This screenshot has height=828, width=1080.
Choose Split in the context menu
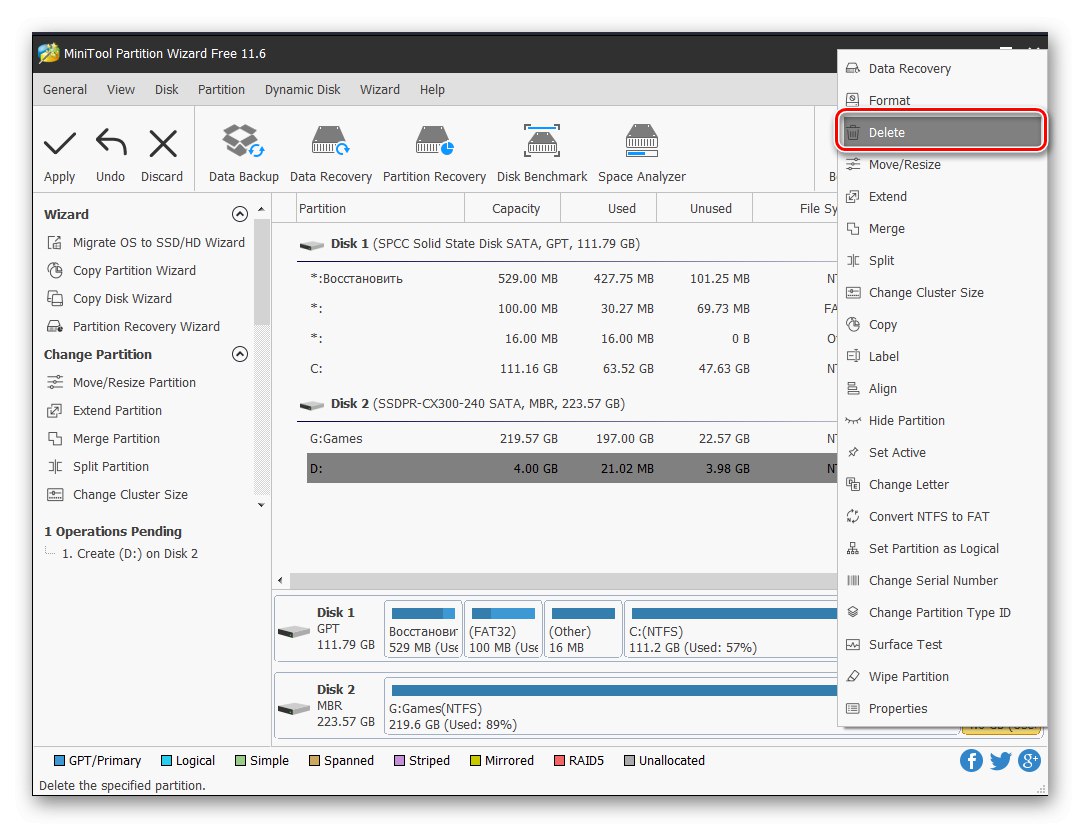941,260
